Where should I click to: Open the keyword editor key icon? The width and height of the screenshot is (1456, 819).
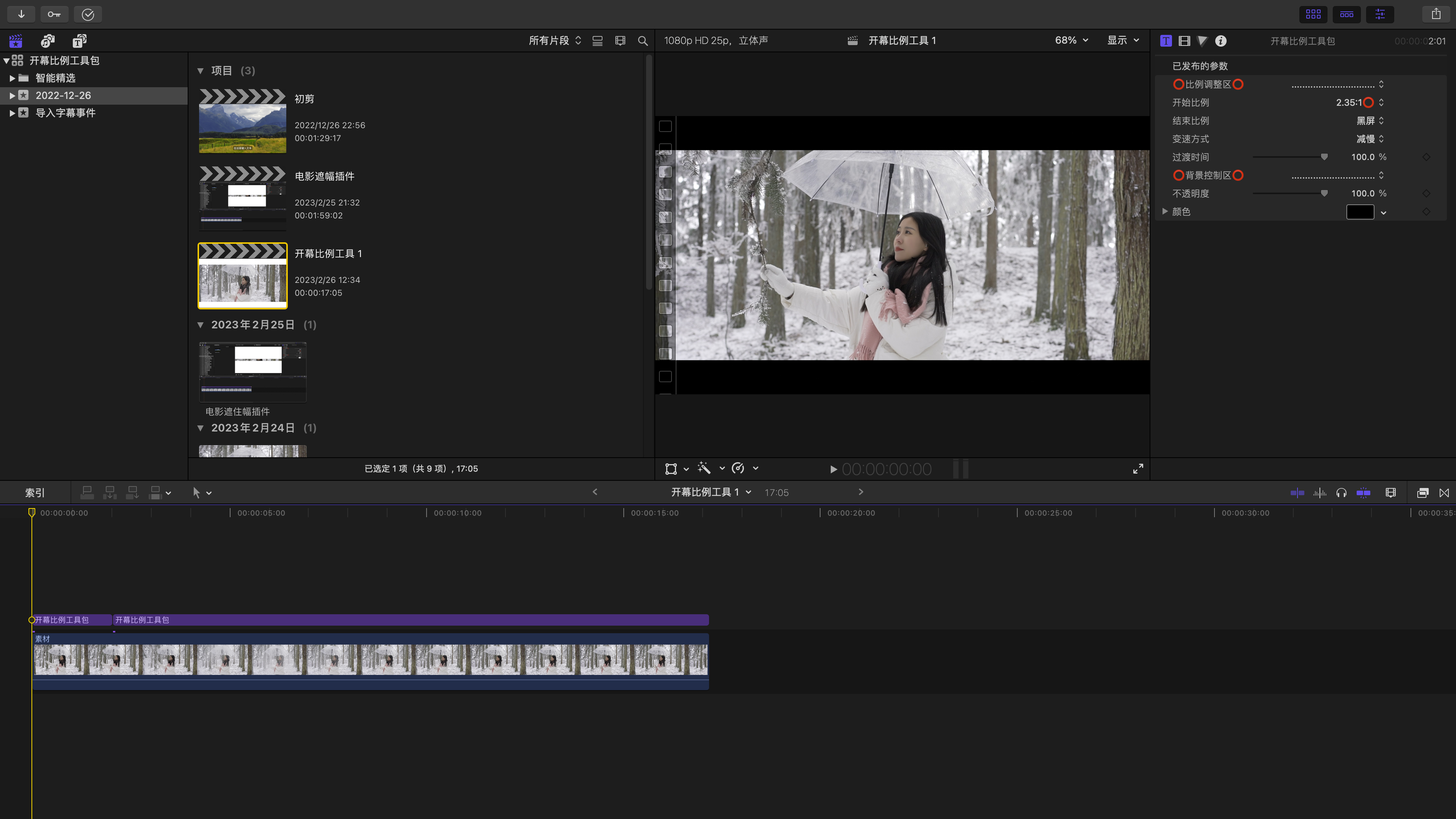tap(54, 14)
